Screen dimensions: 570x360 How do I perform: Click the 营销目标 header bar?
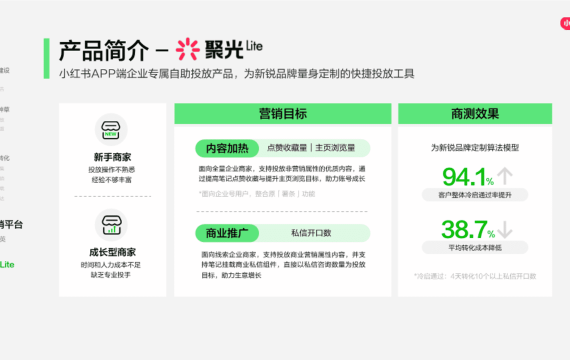pyautogui.click(x=283, y=114)
